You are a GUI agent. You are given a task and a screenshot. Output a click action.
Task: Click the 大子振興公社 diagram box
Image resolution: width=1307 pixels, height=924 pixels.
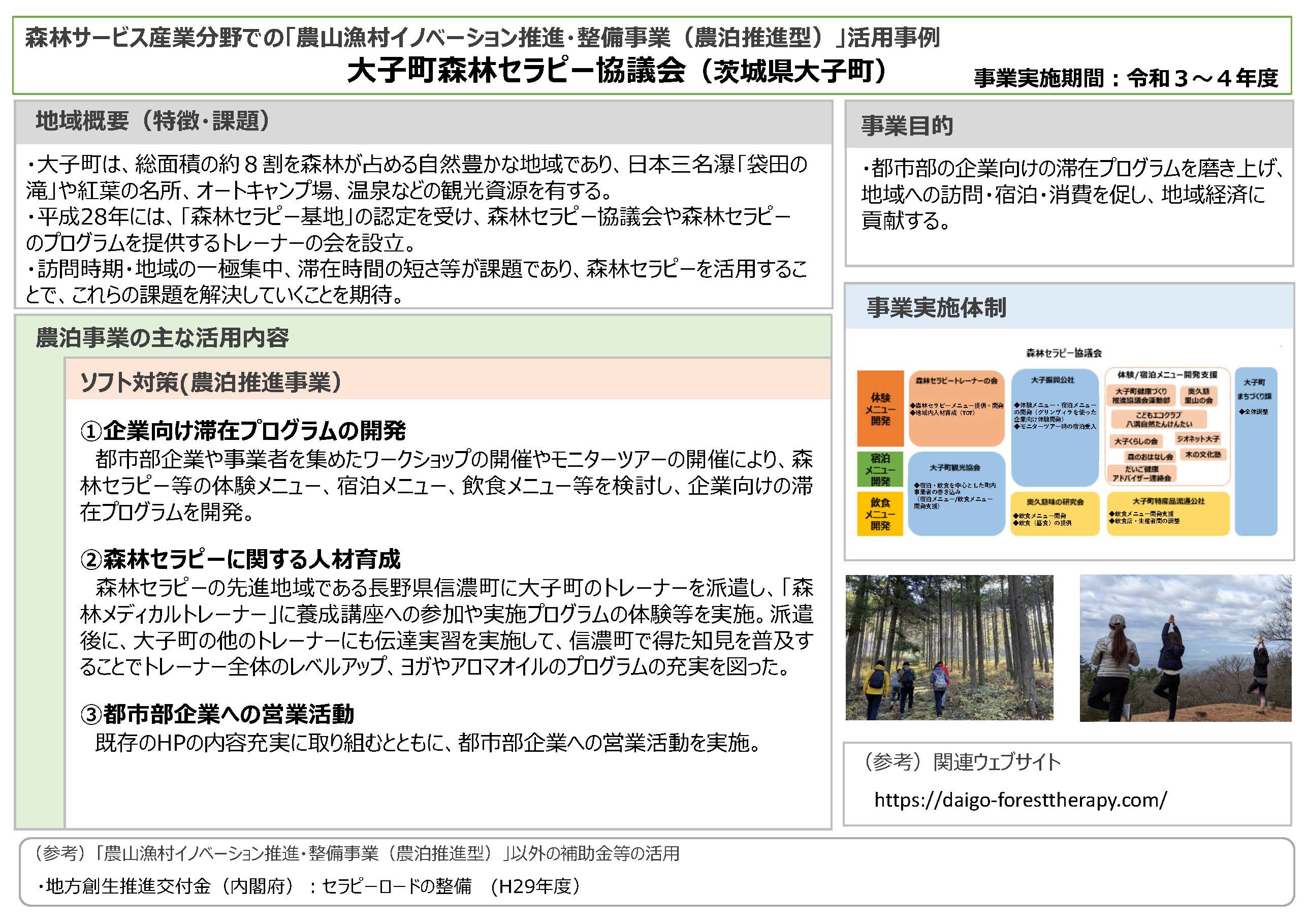tap(1055, 427)
